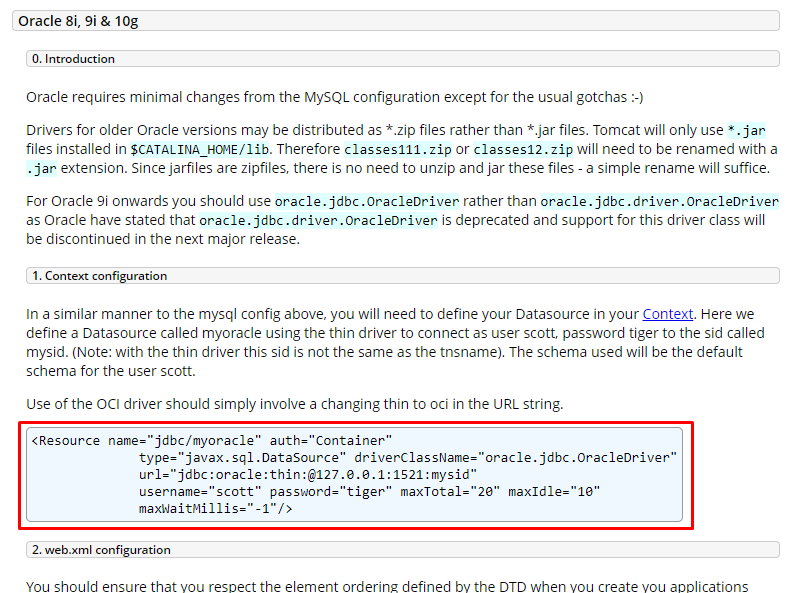Click the 'maxIdle="10"' attribute in code

[x=554, y=492]
